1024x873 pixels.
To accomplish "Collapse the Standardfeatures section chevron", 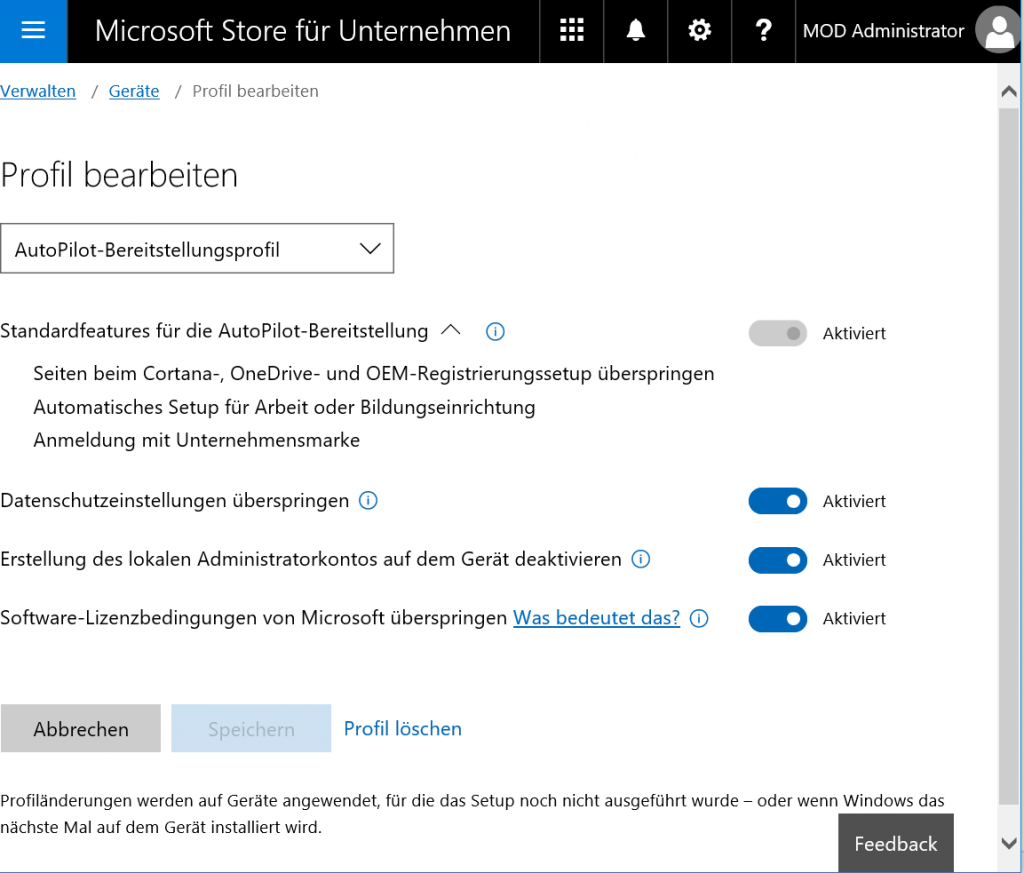I will coord(451,330).
